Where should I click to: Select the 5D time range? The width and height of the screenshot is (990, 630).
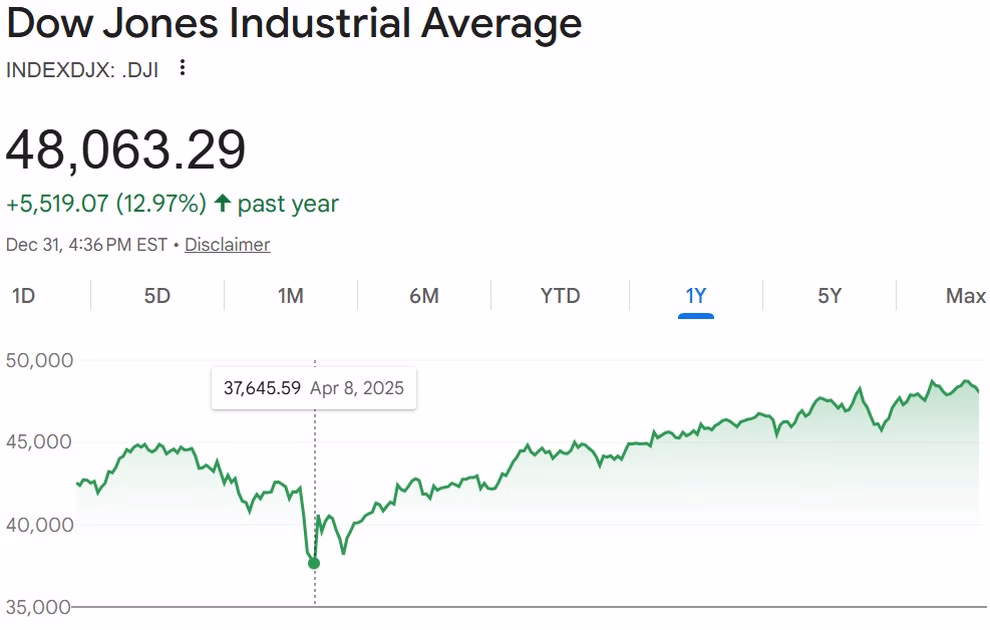(155, 296)
